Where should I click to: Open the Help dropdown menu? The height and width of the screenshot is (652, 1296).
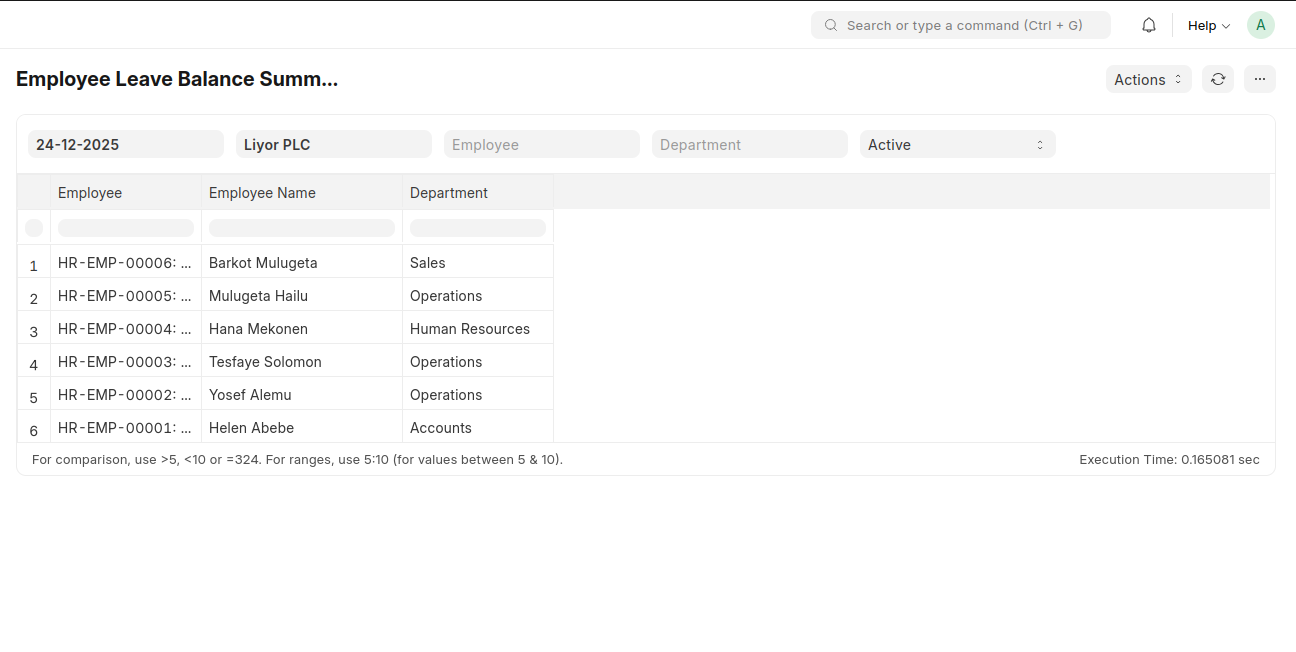[x=1208, y=25]
